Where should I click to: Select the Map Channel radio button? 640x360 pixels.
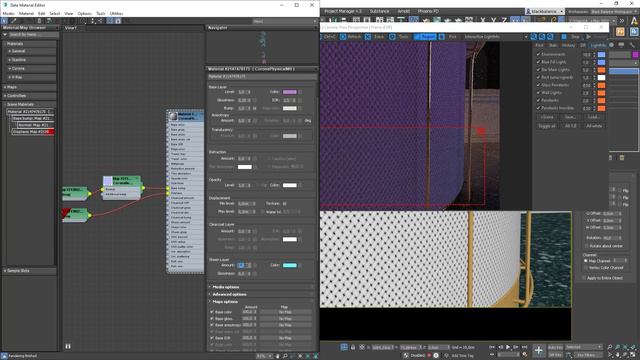click(586, 261)
